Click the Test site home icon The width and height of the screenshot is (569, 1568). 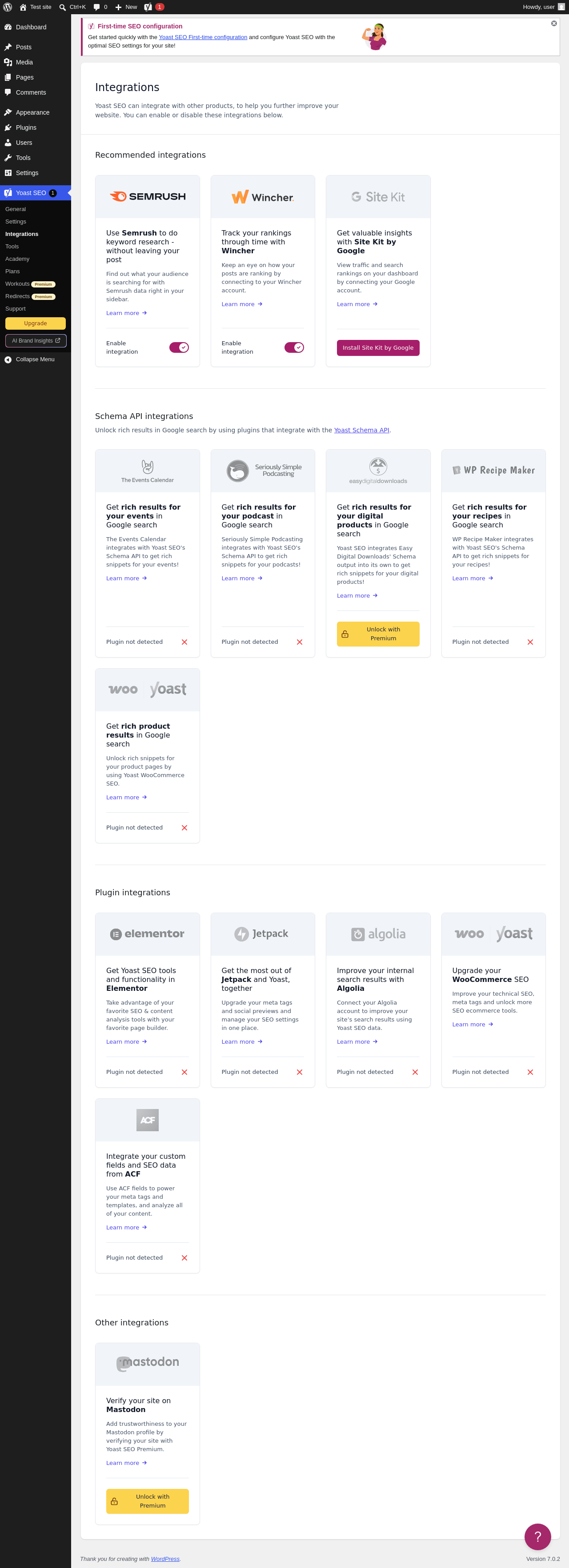pos(23,7)
